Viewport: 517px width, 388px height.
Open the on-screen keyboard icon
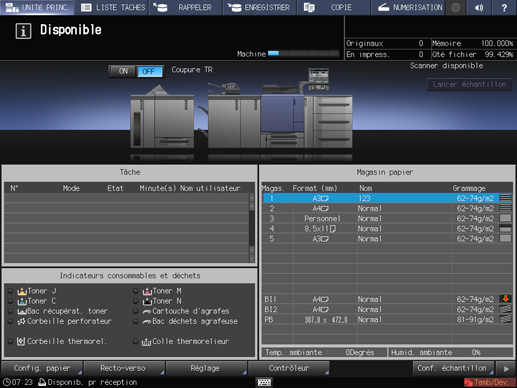point(264,382)
